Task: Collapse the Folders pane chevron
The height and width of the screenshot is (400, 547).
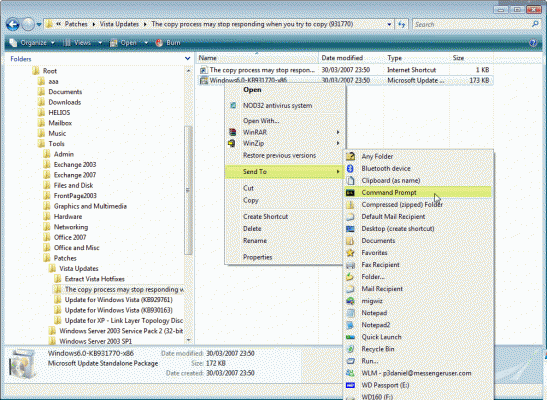Action: click(x=187, y=59)
